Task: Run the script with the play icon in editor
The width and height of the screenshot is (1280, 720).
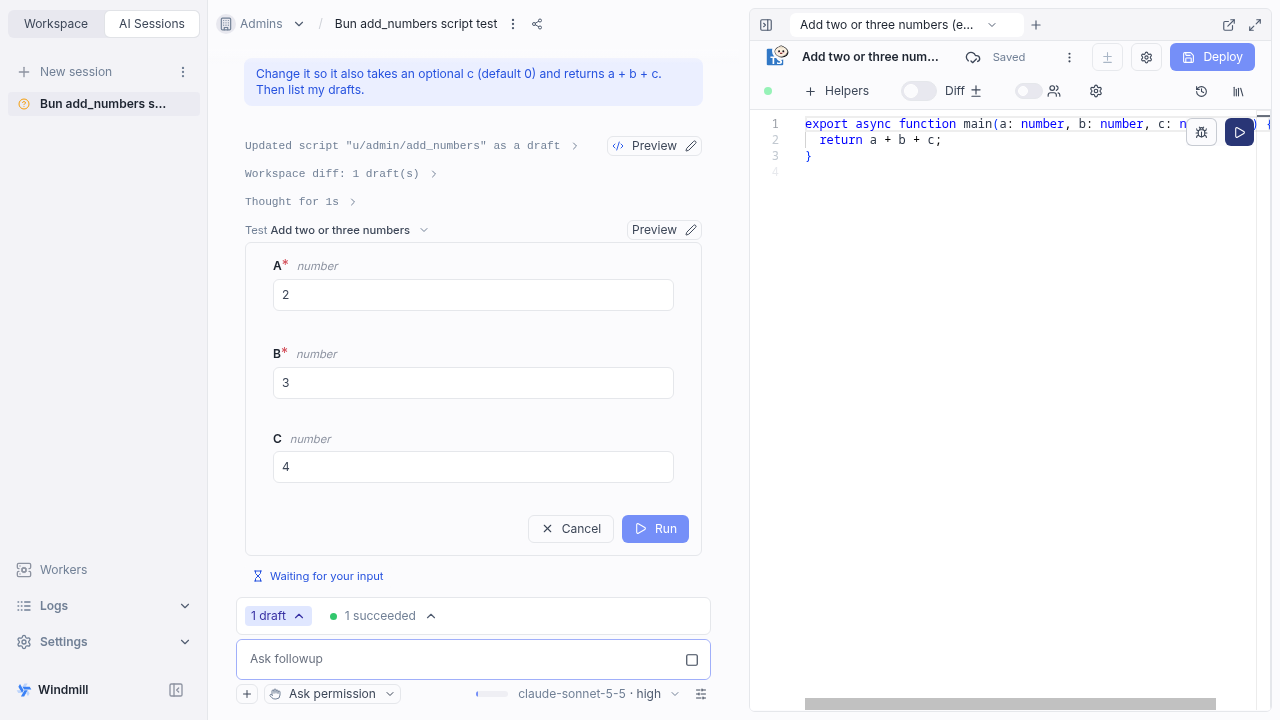Action: 1240,132
